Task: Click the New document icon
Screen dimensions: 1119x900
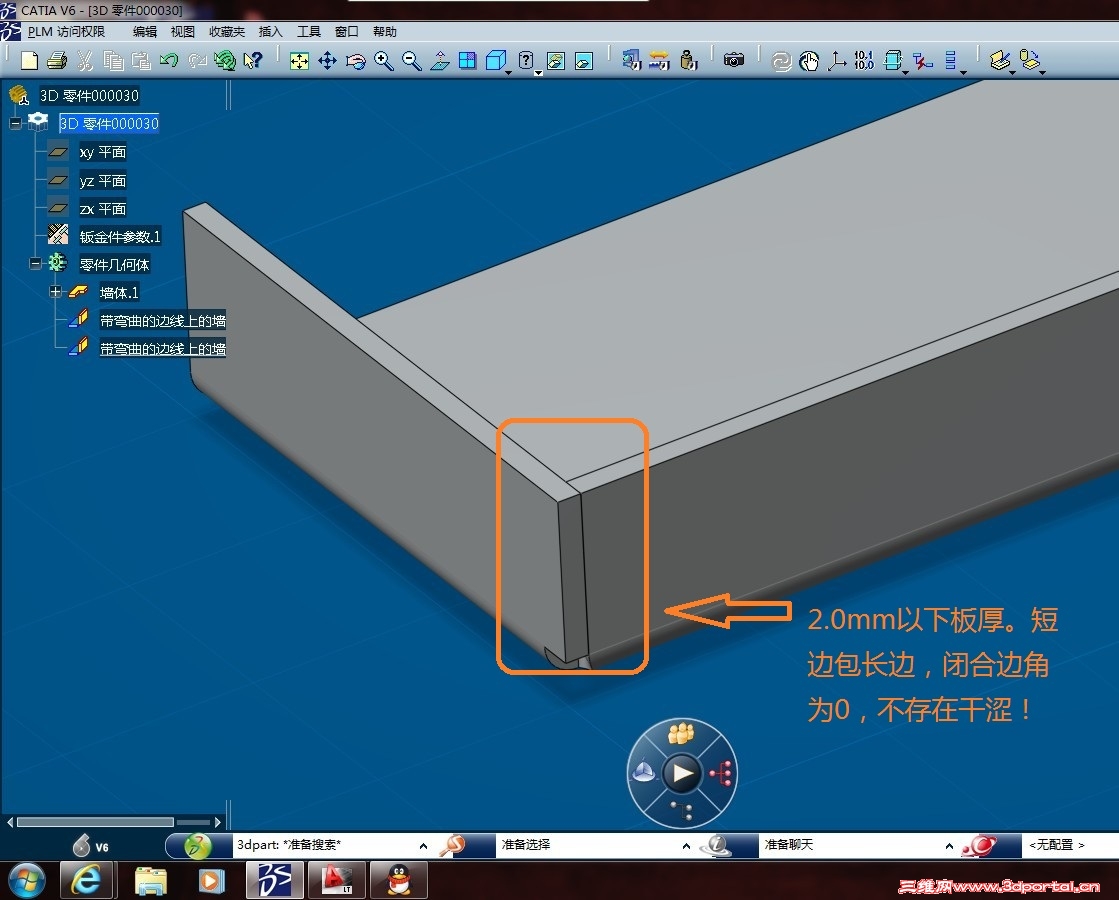Action: point(29,61)
